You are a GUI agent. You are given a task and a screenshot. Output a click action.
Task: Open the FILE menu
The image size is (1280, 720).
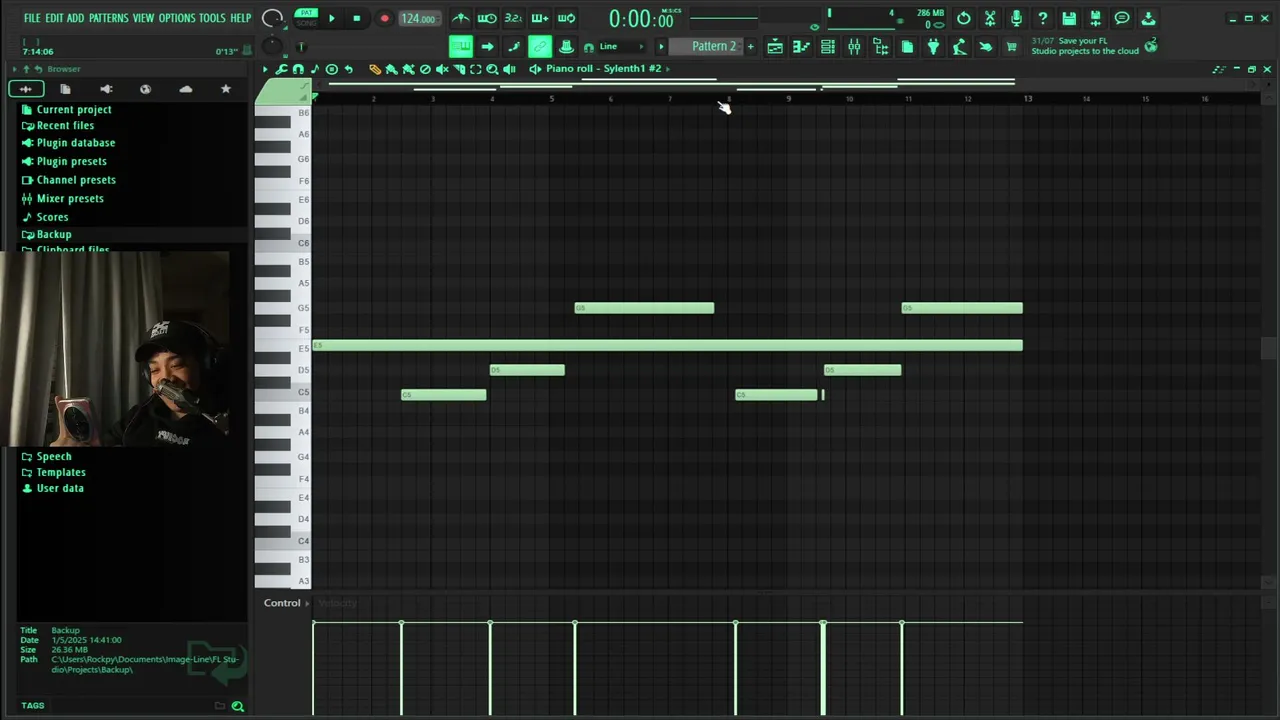pos(32,18)
